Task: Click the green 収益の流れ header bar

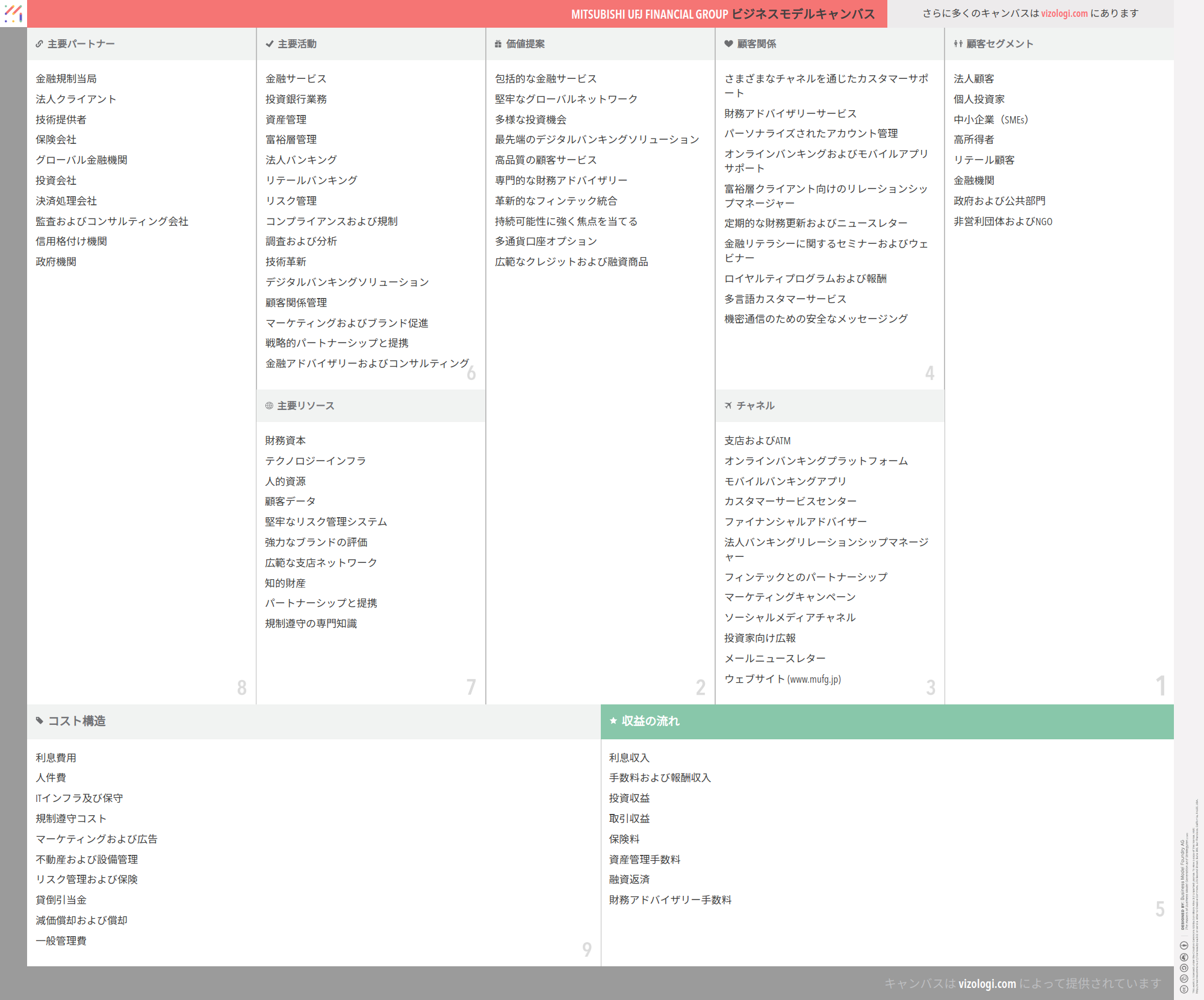Action: pyautogui.click(x=887, y=721)
